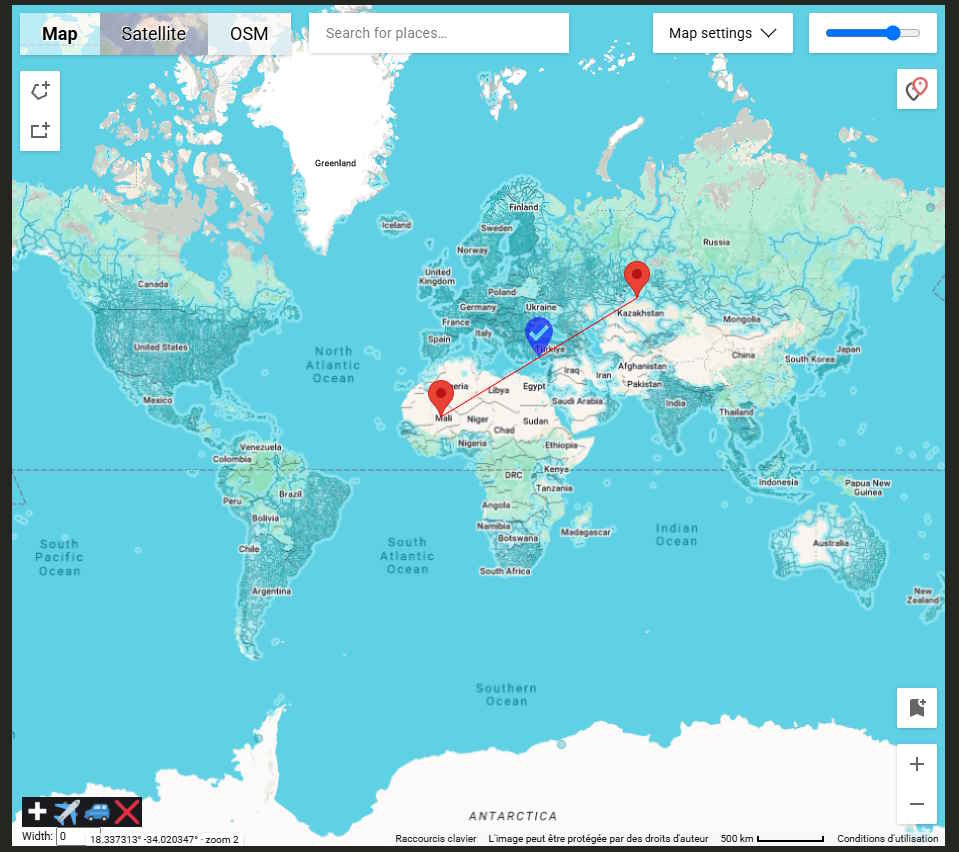Click the bookmark add icon
This screenshot has width=959, height=852.
[x=916, y=707]
